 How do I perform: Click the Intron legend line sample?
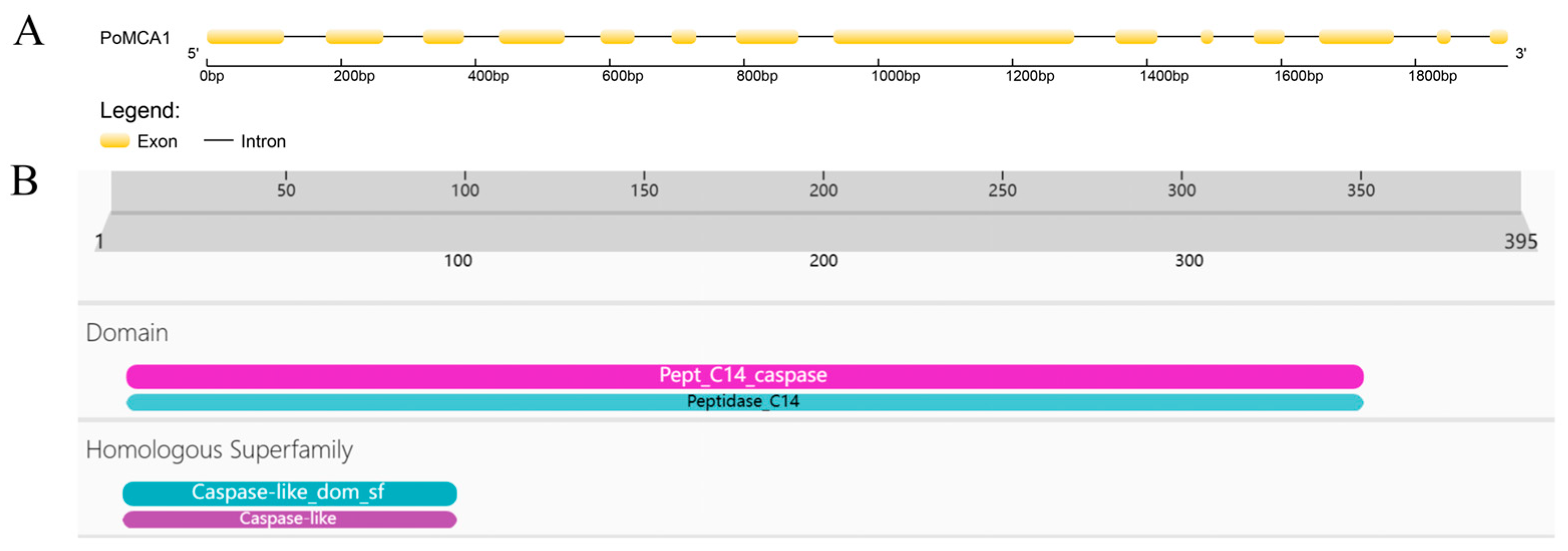point(218,141)
